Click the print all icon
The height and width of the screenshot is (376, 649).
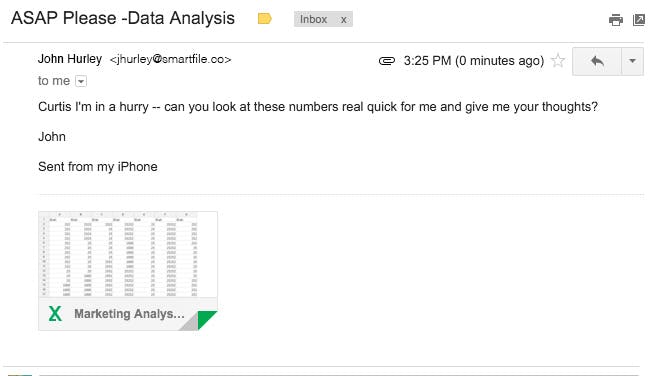[x=615, y=19]
